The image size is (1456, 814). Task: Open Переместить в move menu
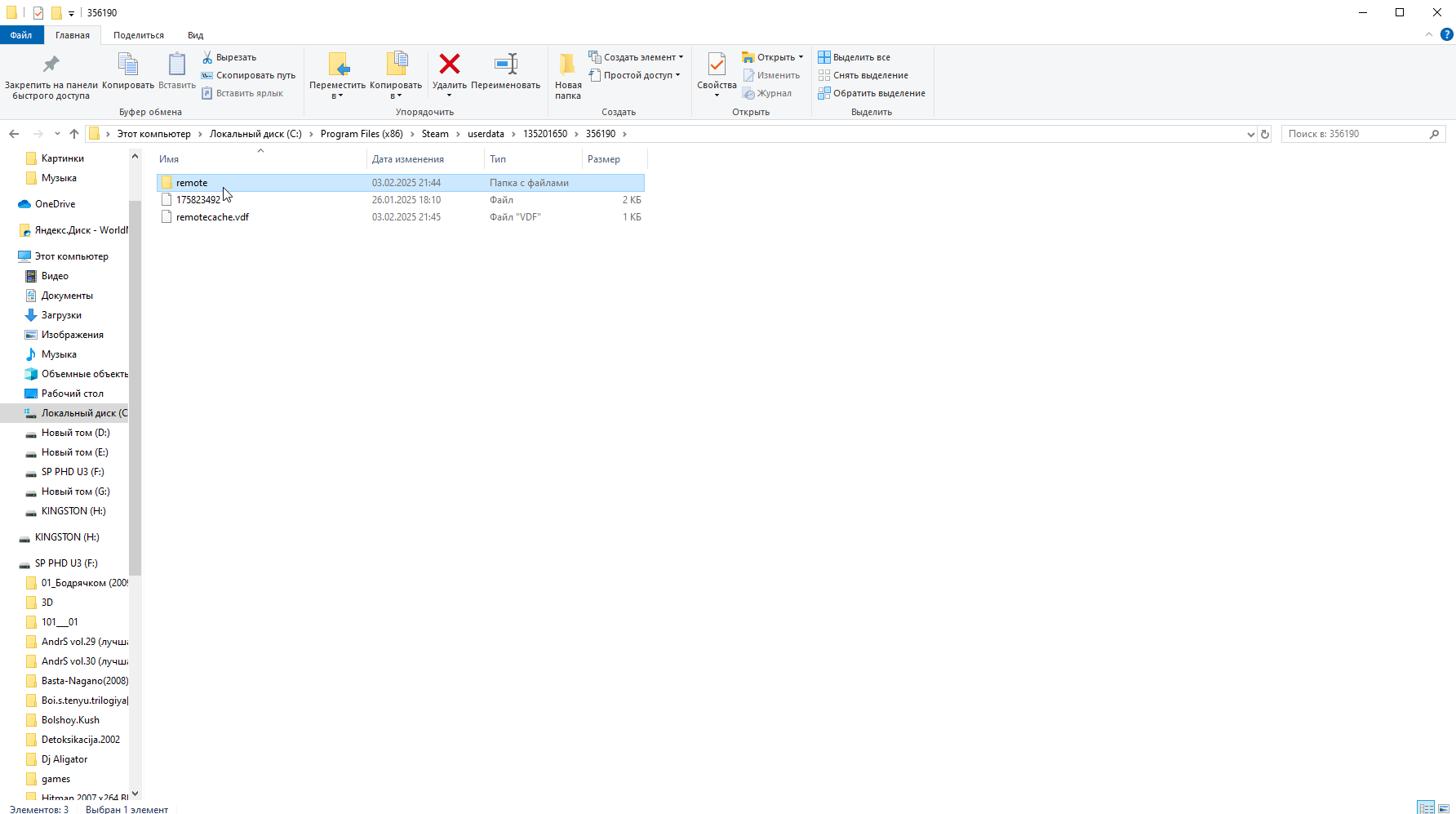click(337, 76)
